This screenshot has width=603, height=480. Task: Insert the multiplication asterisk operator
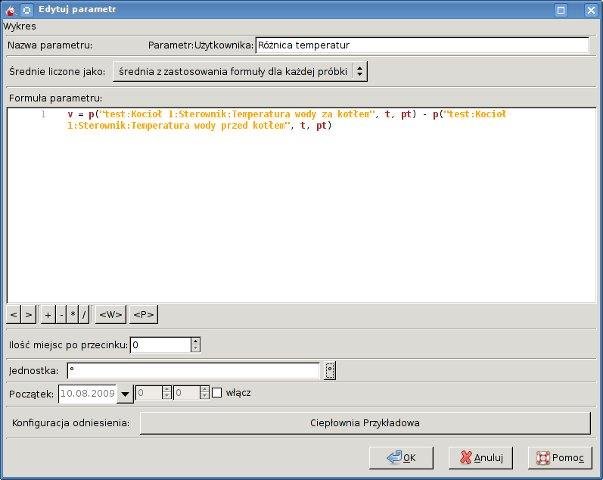tap(72, 315)
